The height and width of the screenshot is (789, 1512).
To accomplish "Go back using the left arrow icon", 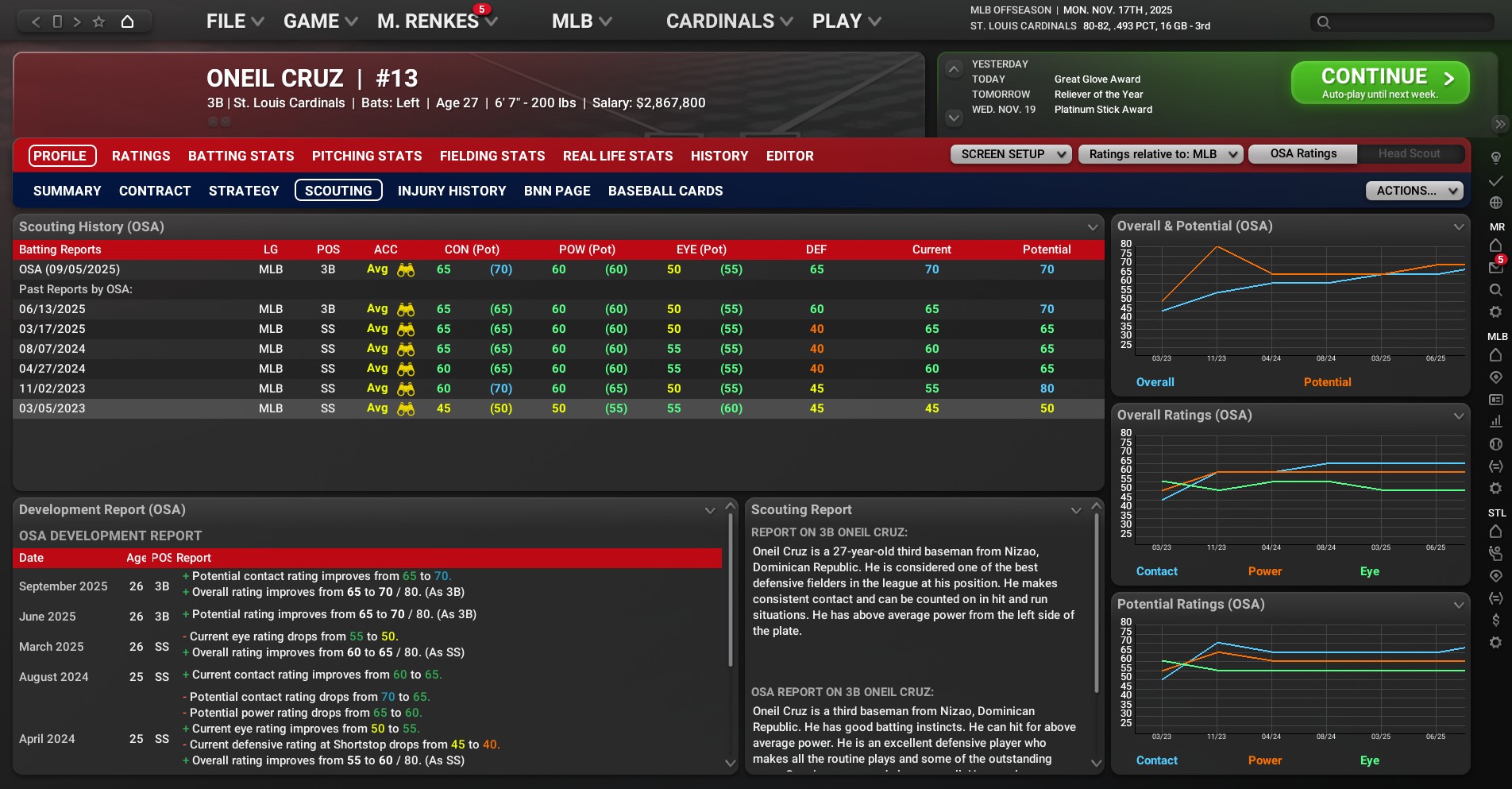I will tap(36, 21).
